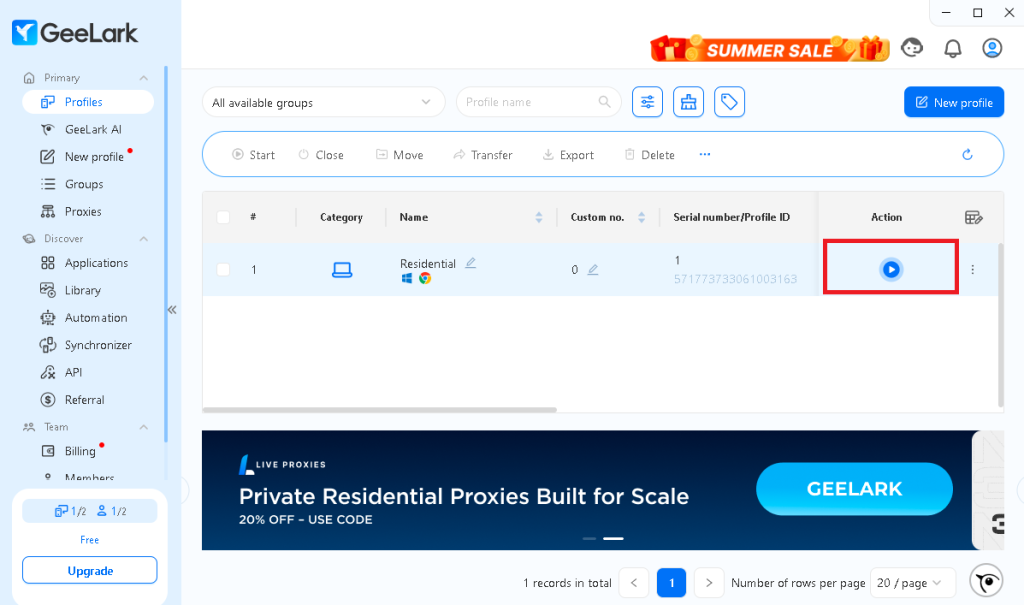The width and height of the screenshot is (1024, 605).
Task: Open the filter settings sliders icon
Action: click(x=647, y=102)
